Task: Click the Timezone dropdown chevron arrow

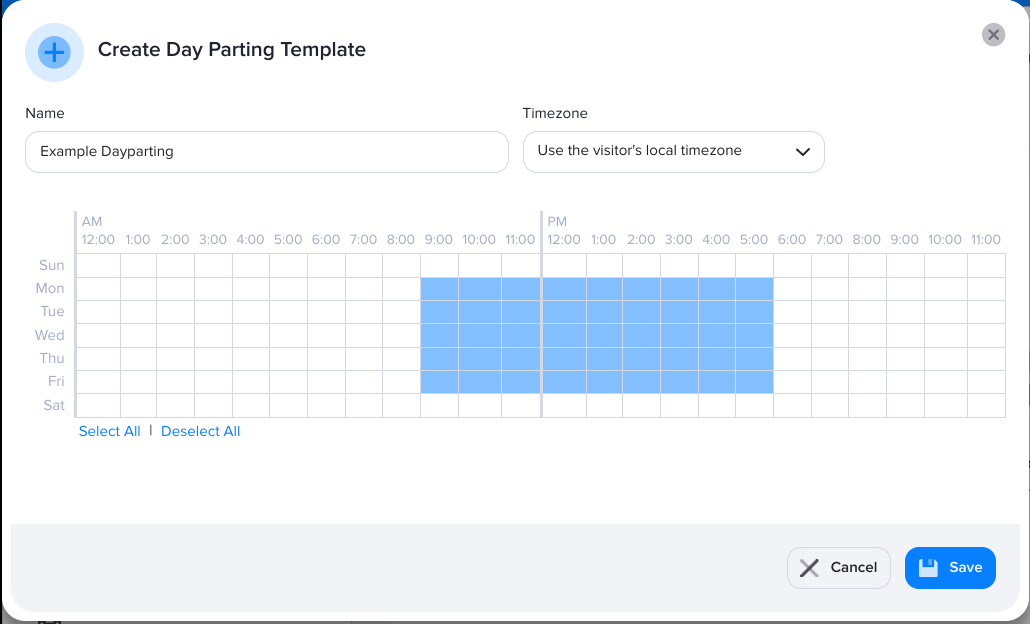Action: (802, 152)
